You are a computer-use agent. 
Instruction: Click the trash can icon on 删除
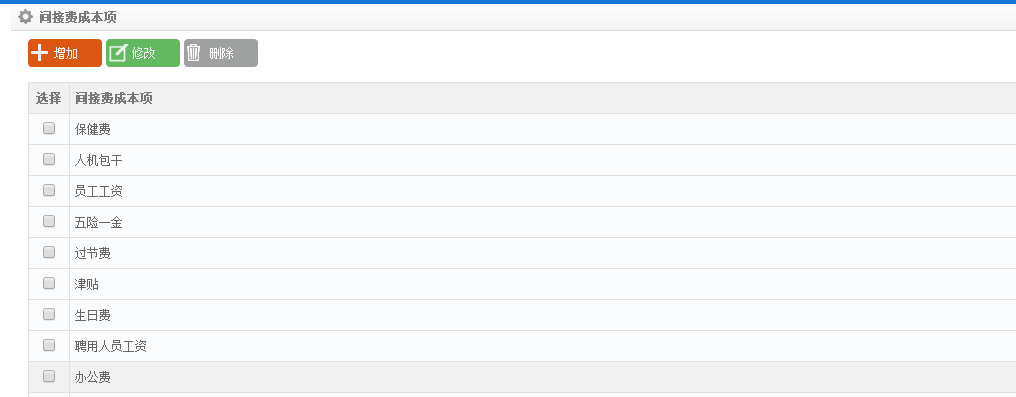pos(194,52)
